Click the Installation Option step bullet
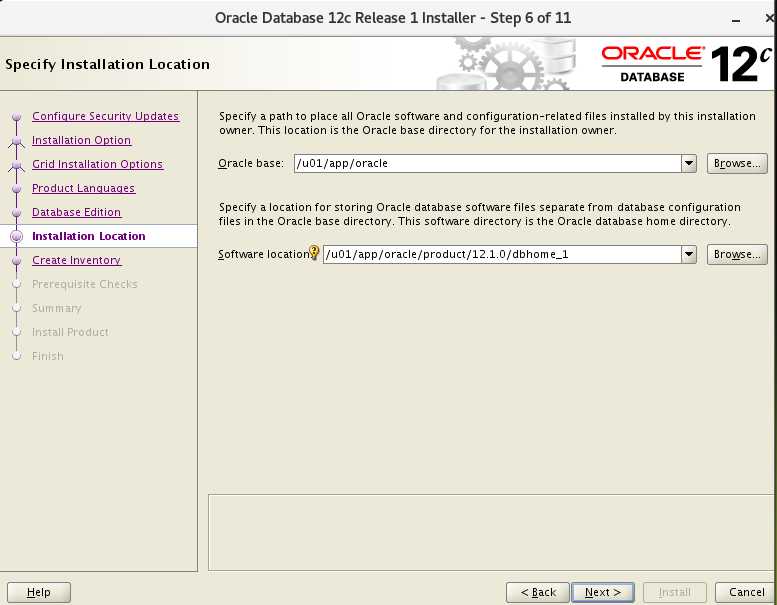Screen dimensions: 777x605 pyautogui.click(x=16, y=141)
